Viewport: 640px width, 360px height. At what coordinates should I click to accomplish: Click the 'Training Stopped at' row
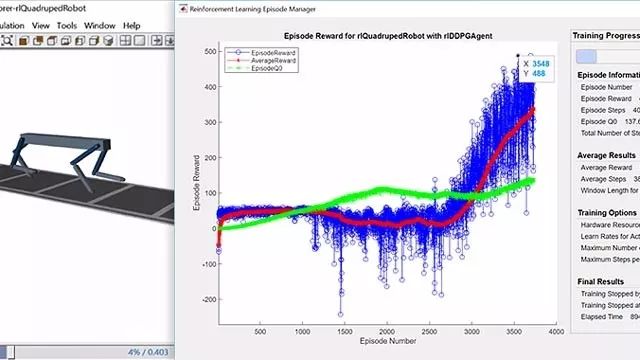[610, 305]
